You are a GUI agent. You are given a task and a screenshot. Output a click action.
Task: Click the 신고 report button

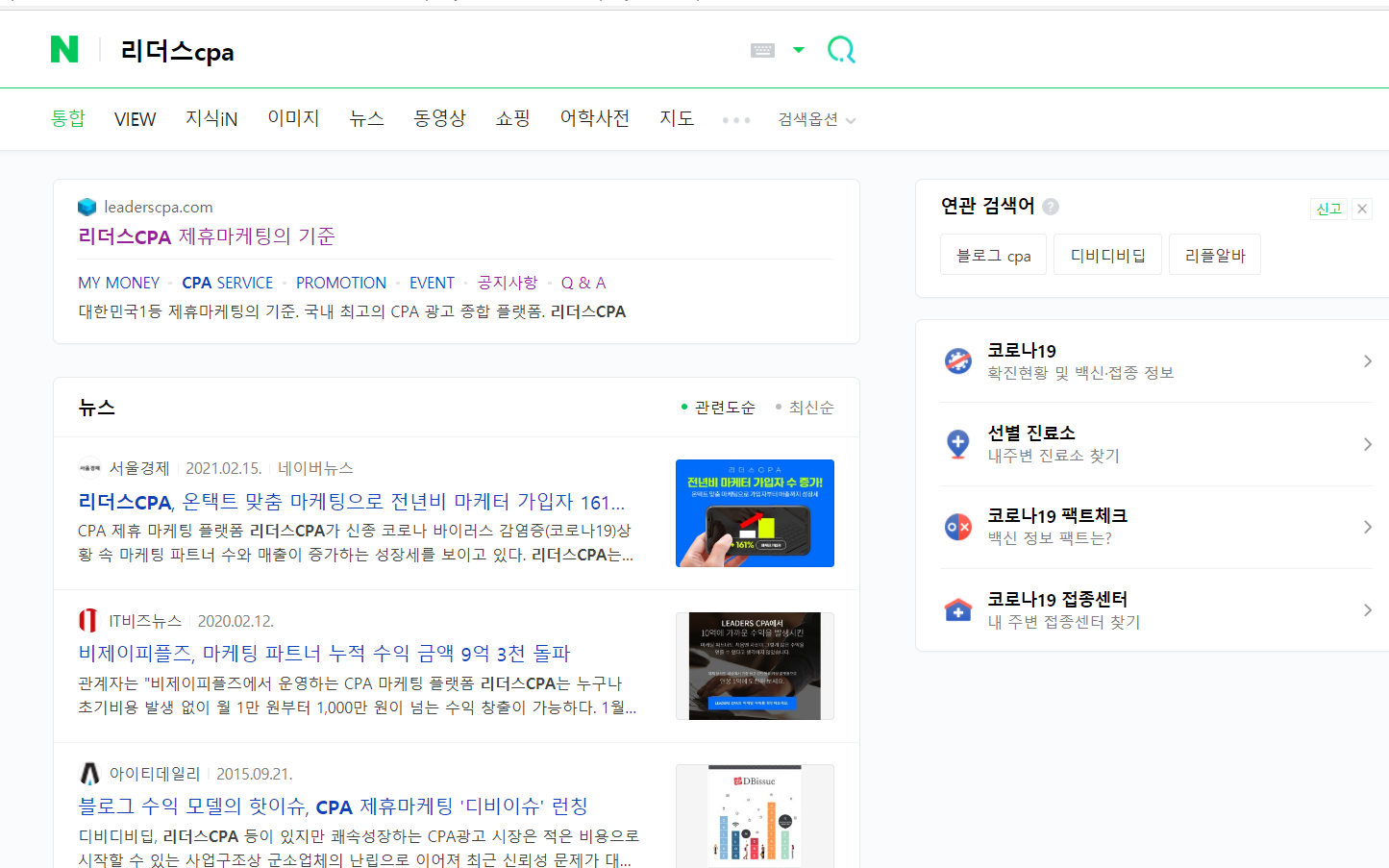[x=1329, y=209]
